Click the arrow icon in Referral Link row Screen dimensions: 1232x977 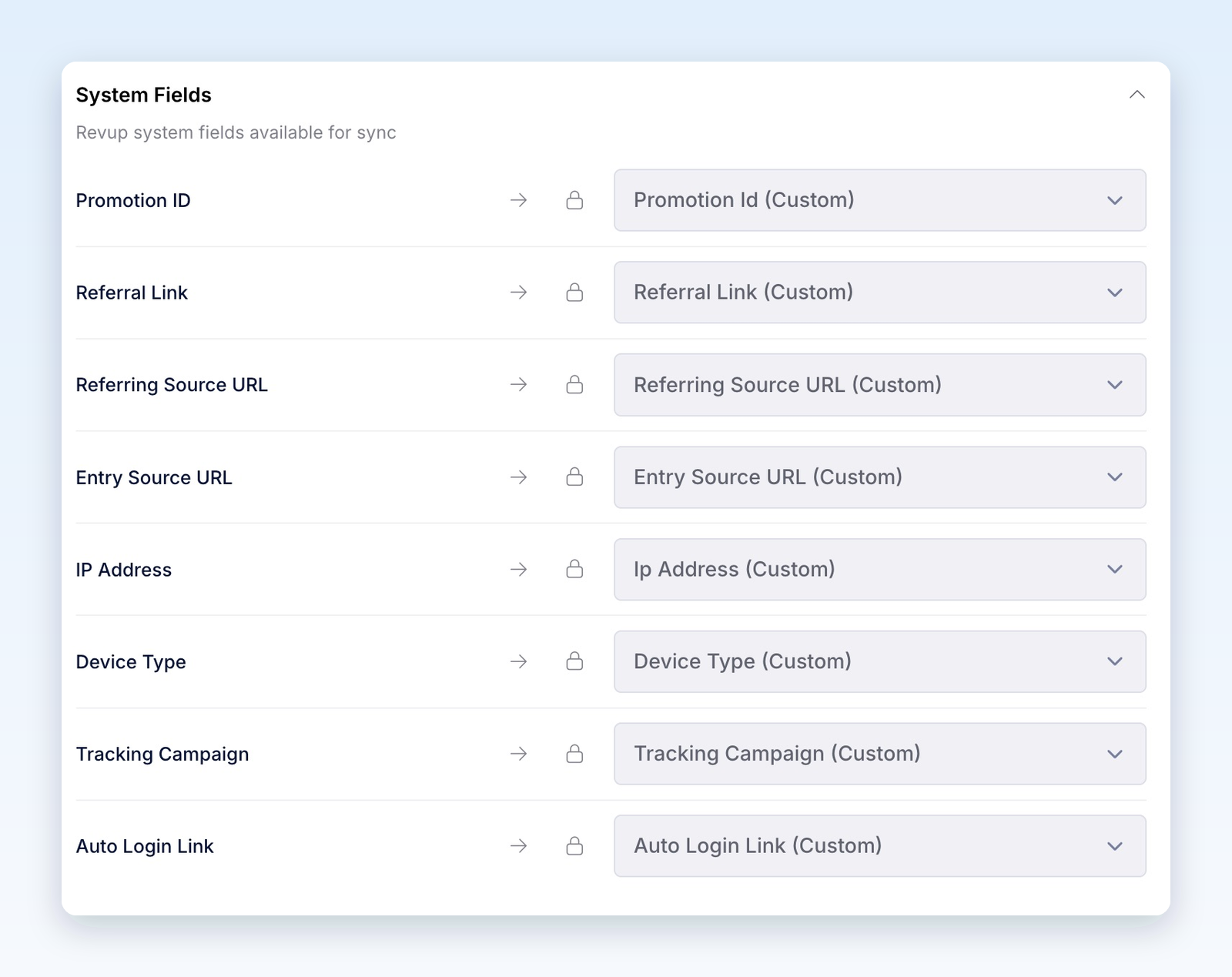tap(519, 293)
